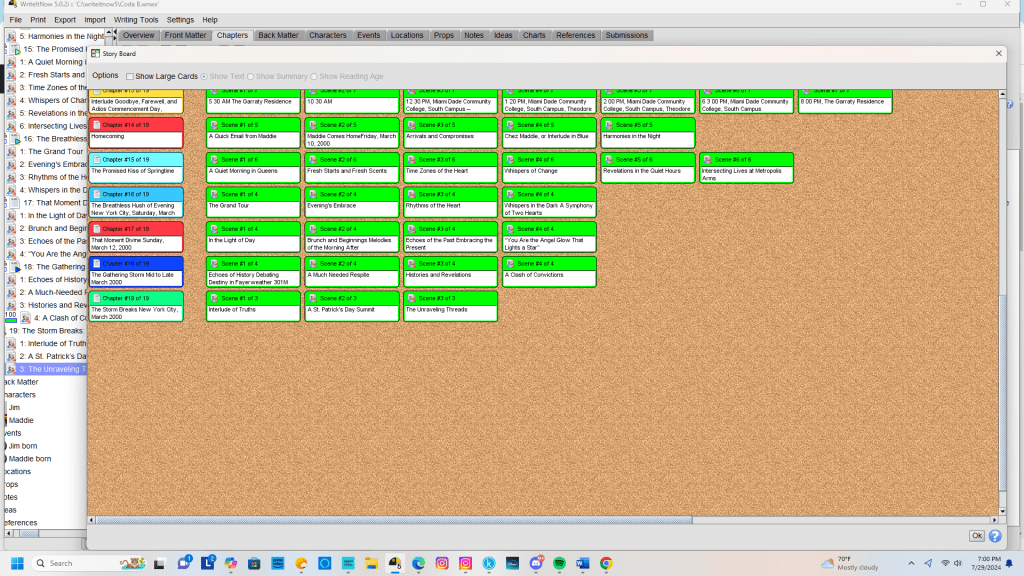The image size is (1024, 576).
Task: Click the scene icon on 'The Unraveling Threads' card
Action: [411, 298]
